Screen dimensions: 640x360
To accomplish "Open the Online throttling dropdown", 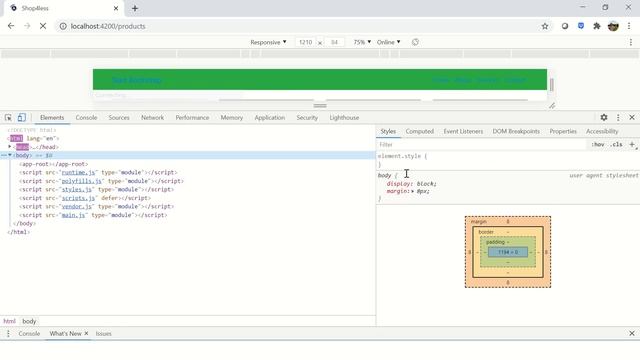I will coord(389,42).
